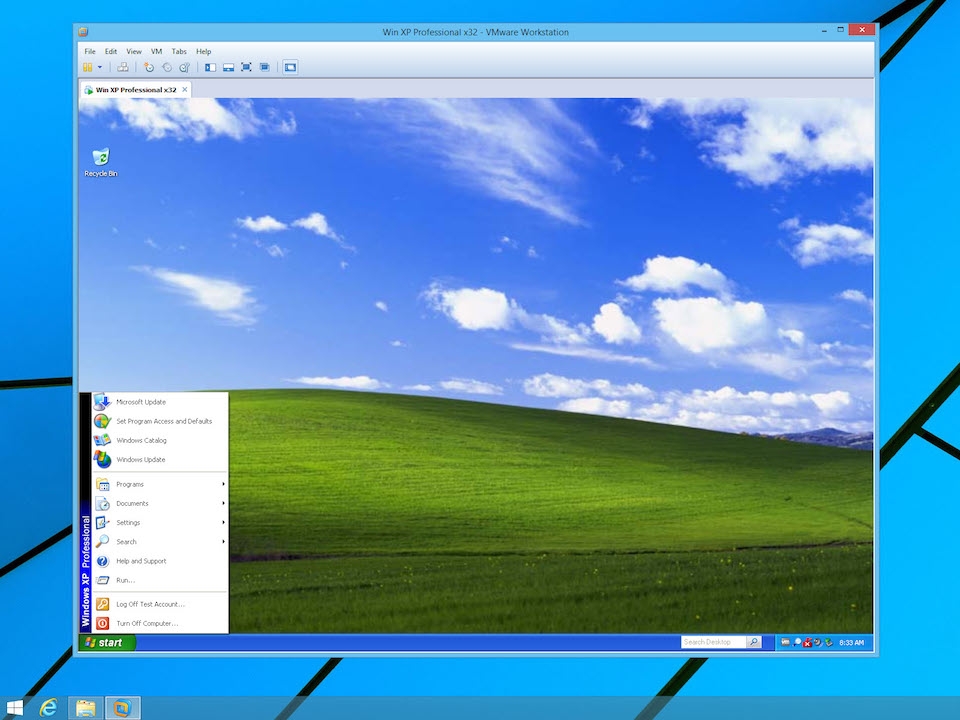Screen dimensions: 960x720
Task: Launch Internet Explorer from the host taskbar
Action: 47,707
